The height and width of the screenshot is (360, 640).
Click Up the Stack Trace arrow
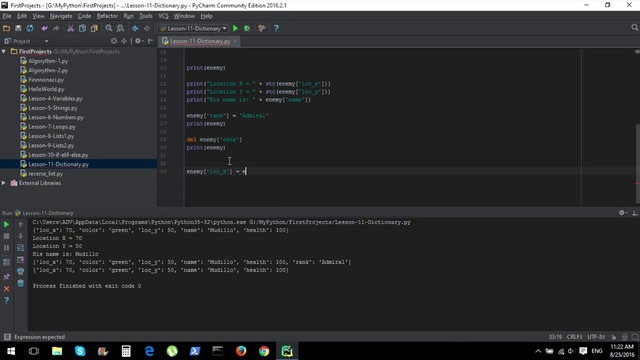20,224
